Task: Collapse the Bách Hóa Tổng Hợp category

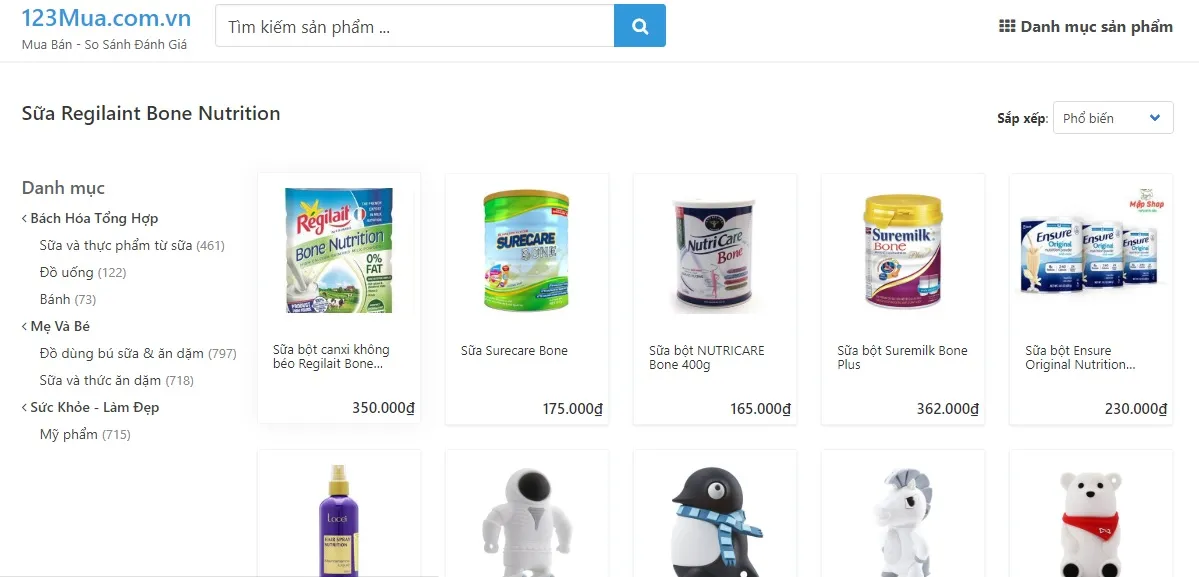Action: (x=89, y=219)
